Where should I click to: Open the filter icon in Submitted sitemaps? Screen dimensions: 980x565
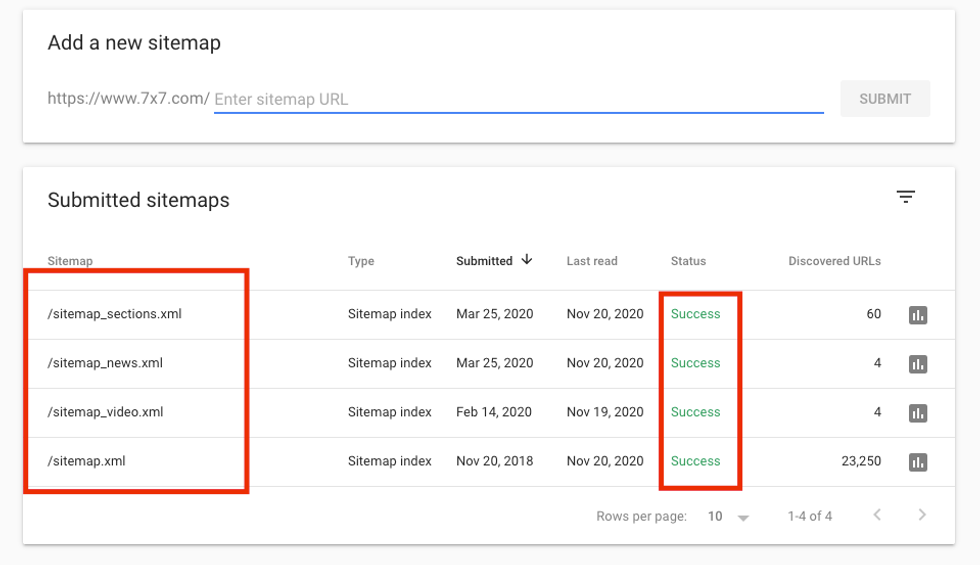pyautogui.click(x=905, y=198)
